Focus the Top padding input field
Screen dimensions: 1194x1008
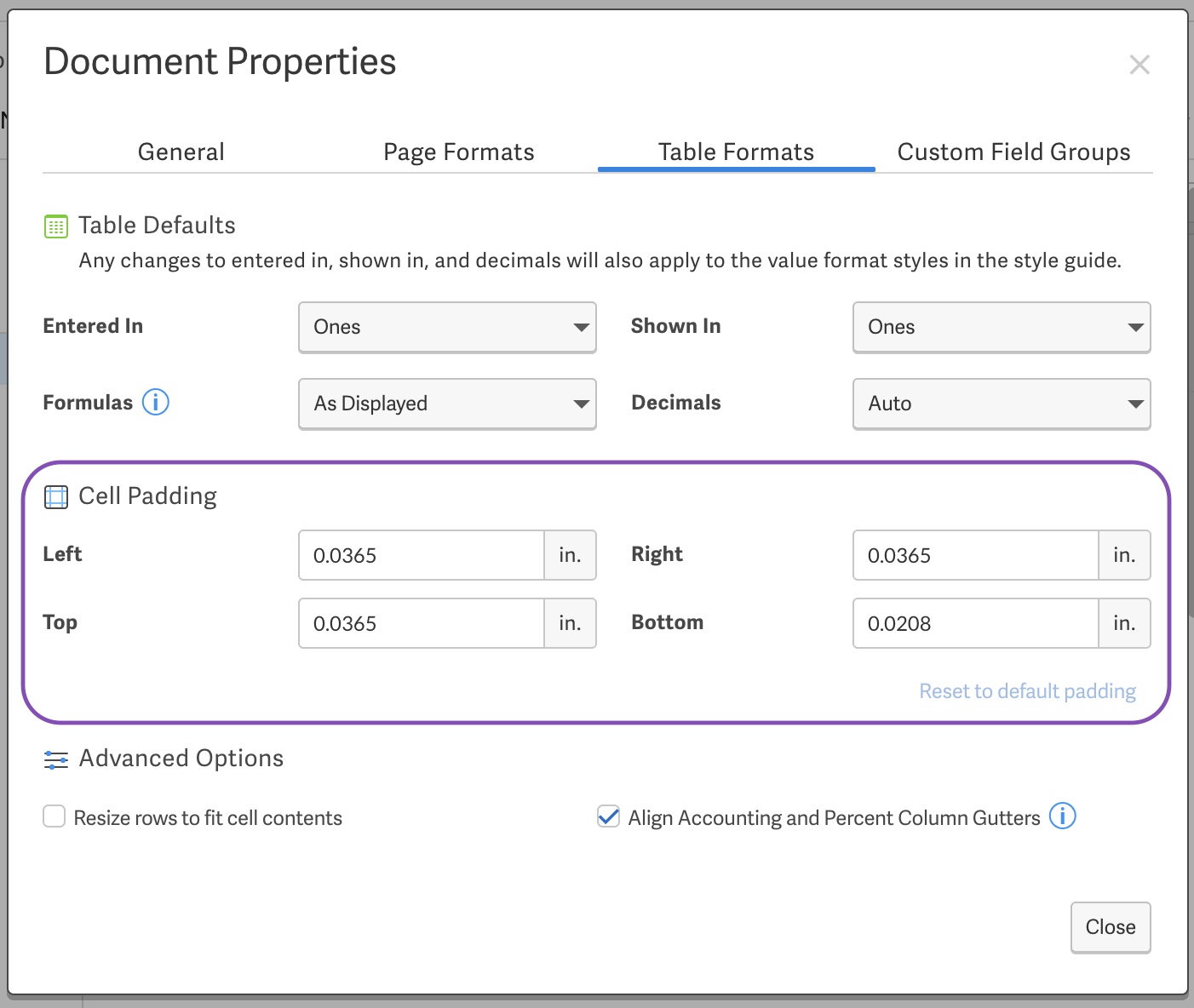click(x=422, y=623)
